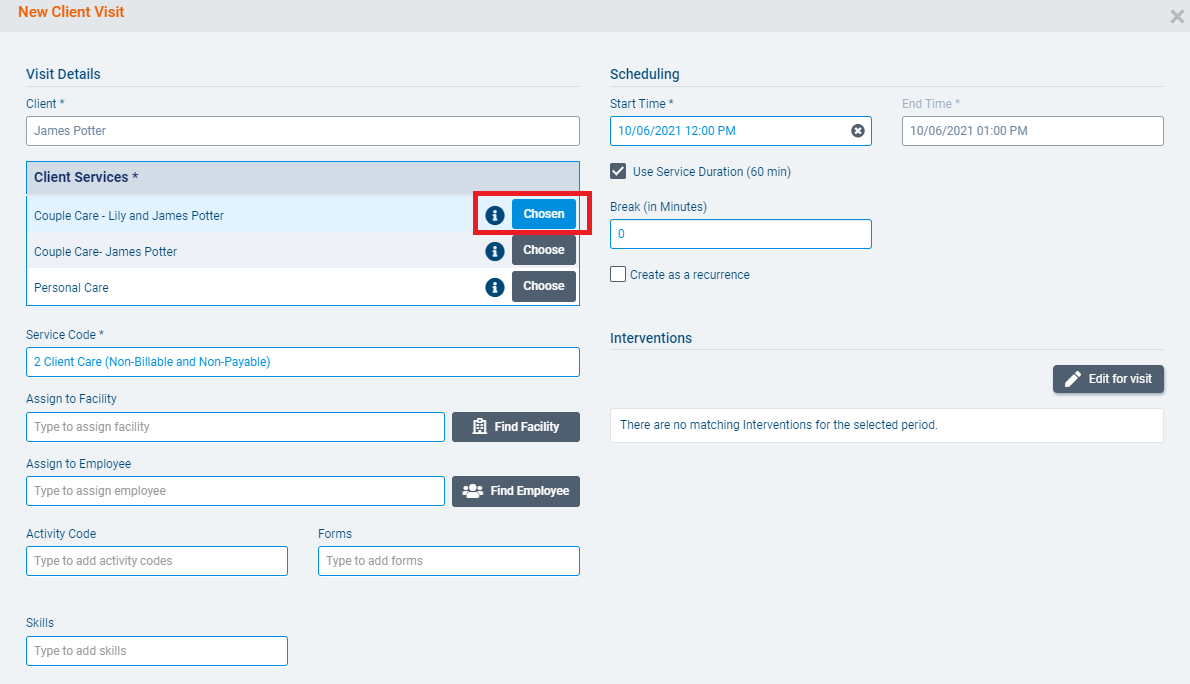Choose the Couple Care- James Potter service
1190x684 pixels.
pyautogui.click(x=543, y=250)
